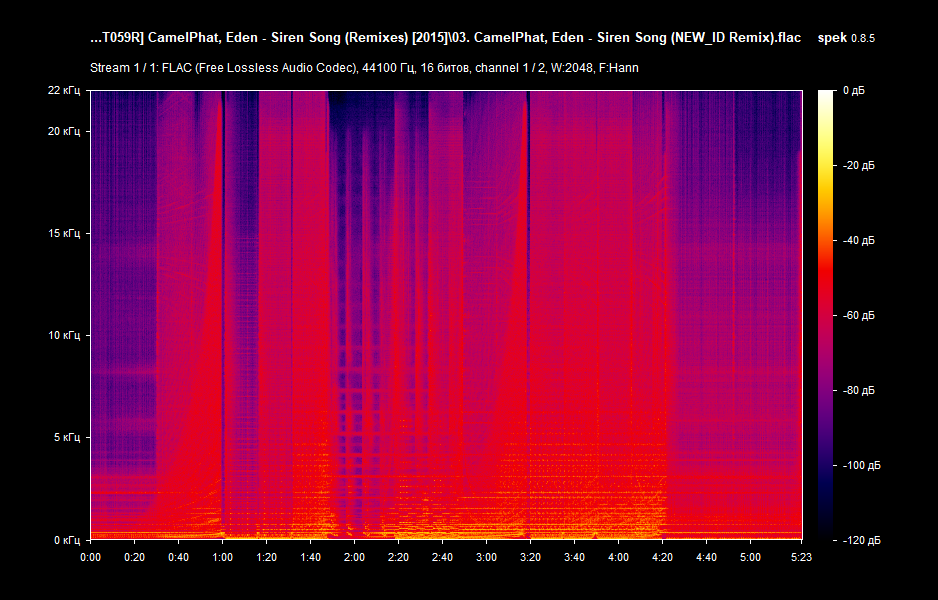
Task: Click the '4:00' time label
Action: click(619, 558)
